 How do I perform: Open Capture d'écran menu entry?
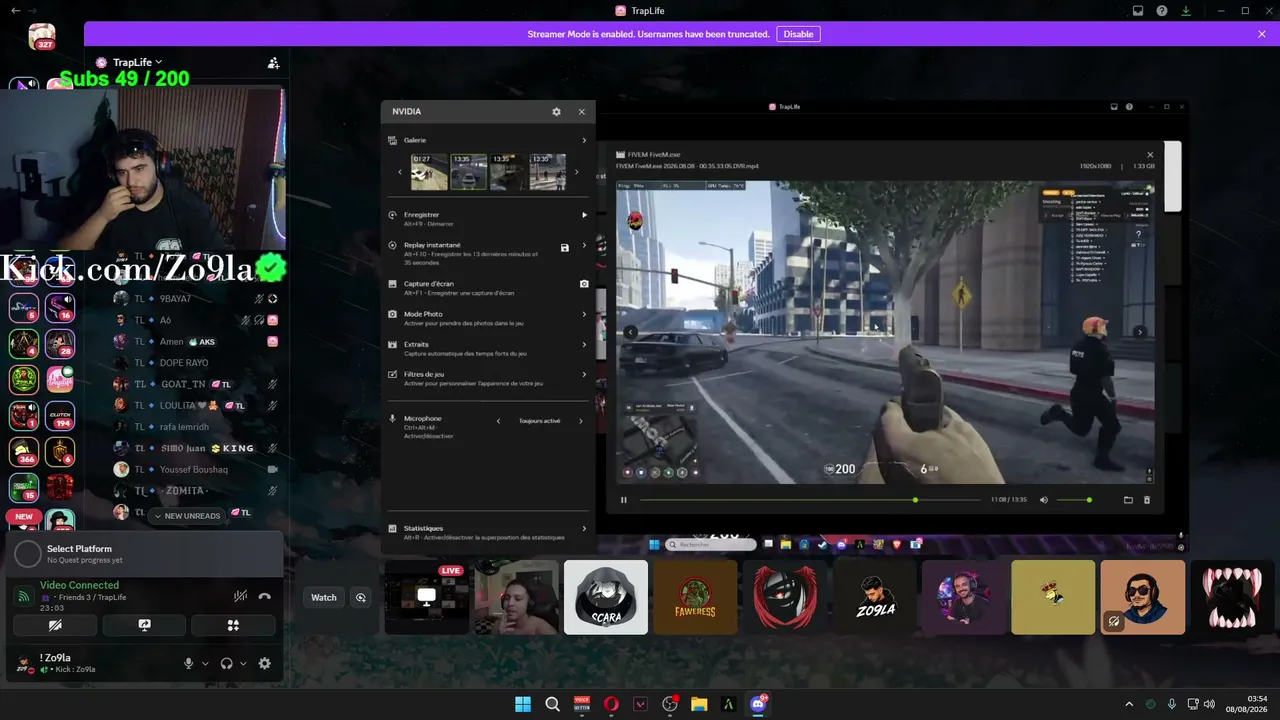[x=488, y=287]
